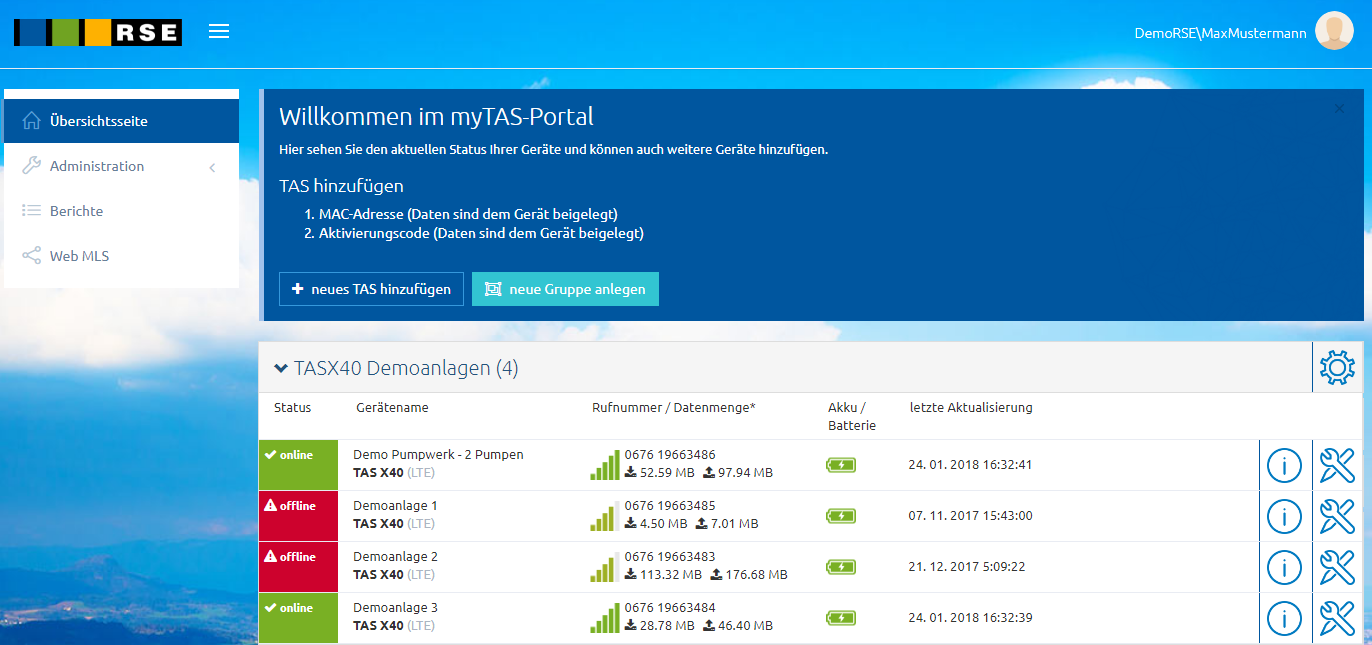Open tools icon for Demoanlage 2

(x=1337, y=567)
